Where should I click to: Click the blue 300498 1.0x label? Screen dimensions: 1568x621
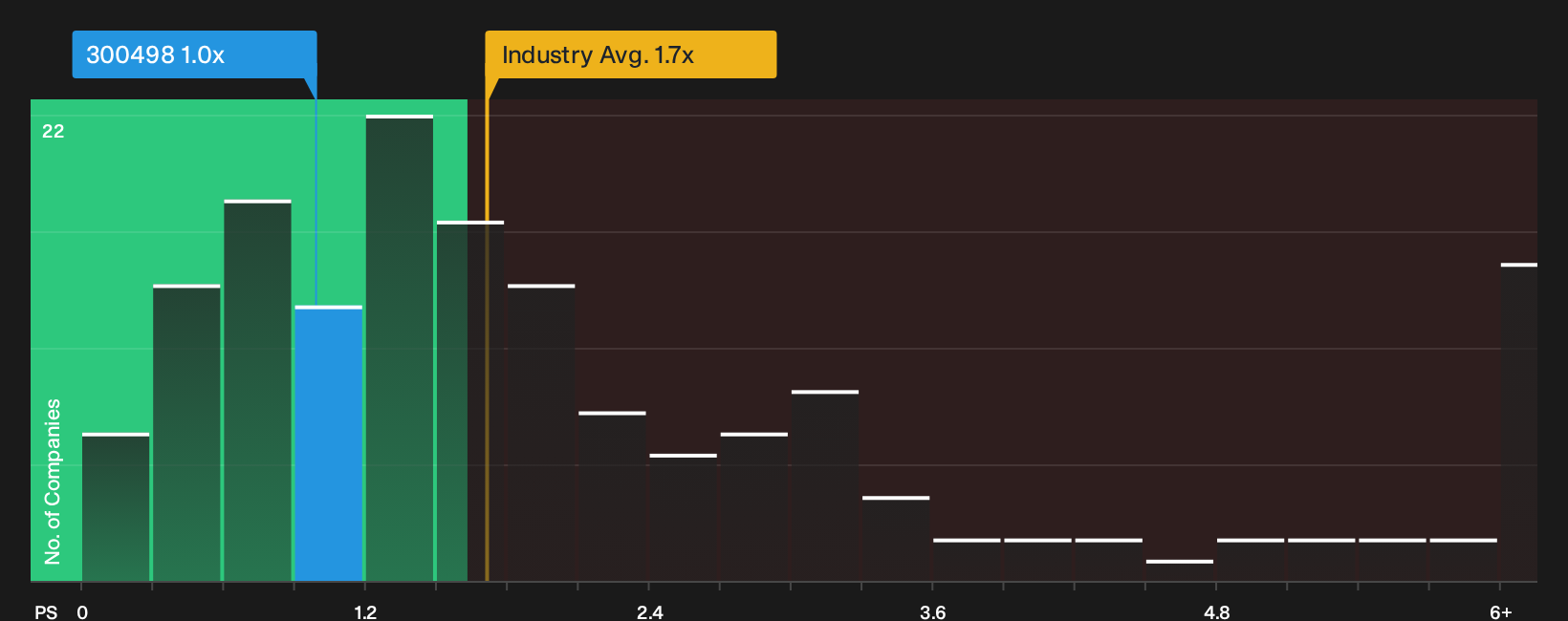(194, 54)
